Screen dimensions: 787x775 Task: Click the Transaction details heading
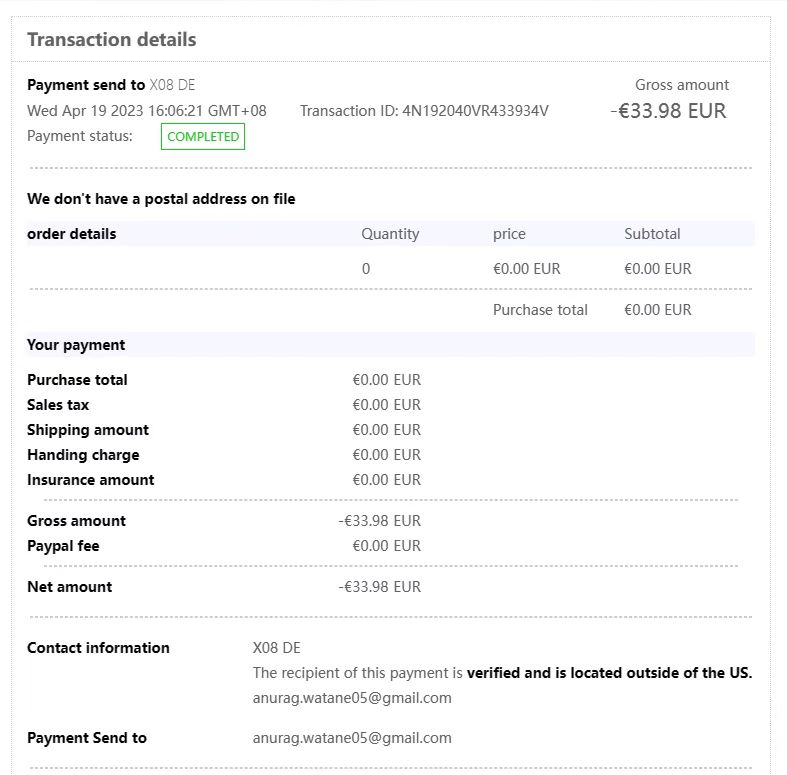click(111, 40)
